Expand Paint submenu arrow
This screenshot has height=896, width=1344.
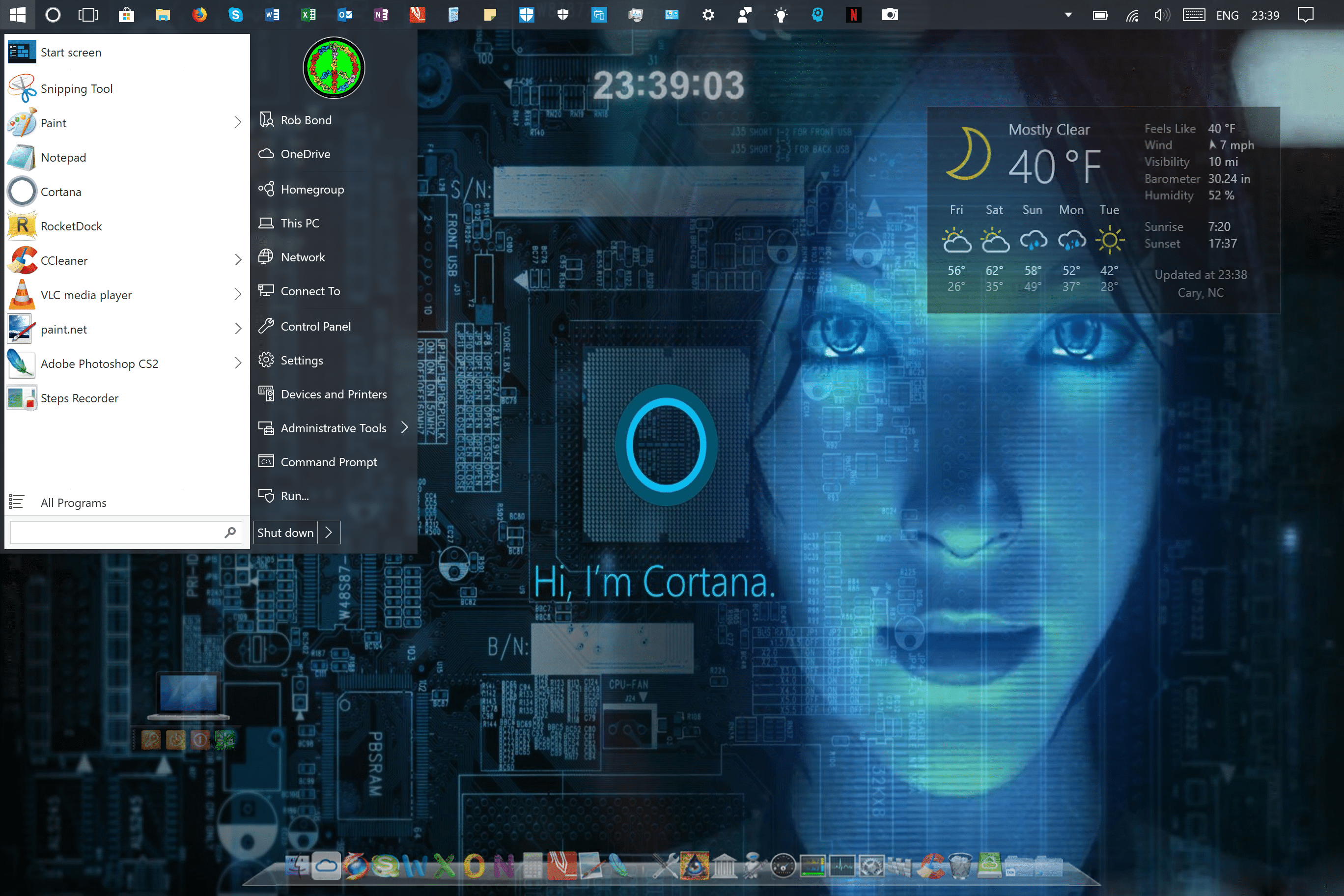[x=238, y=122]
